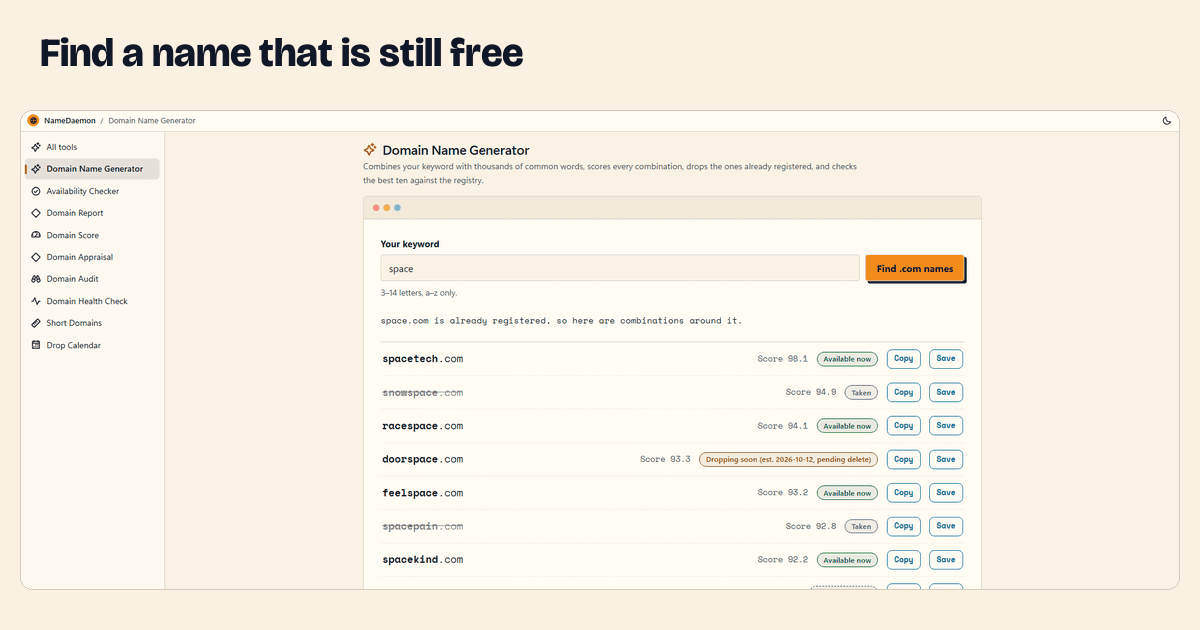Save racespace.com to list
This screenshot has height=630, width=1200.
click(946, 426)
